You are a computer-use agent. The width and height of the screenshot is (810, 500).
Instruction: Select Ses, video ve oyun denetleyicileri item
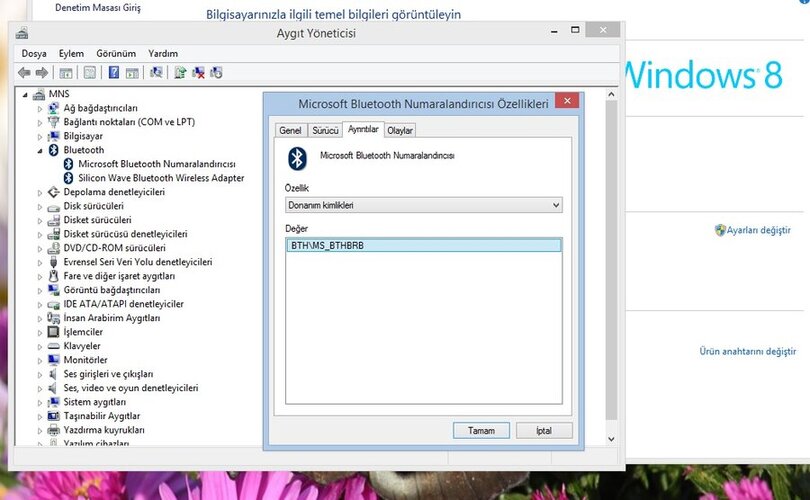click(x=131, y=387)
